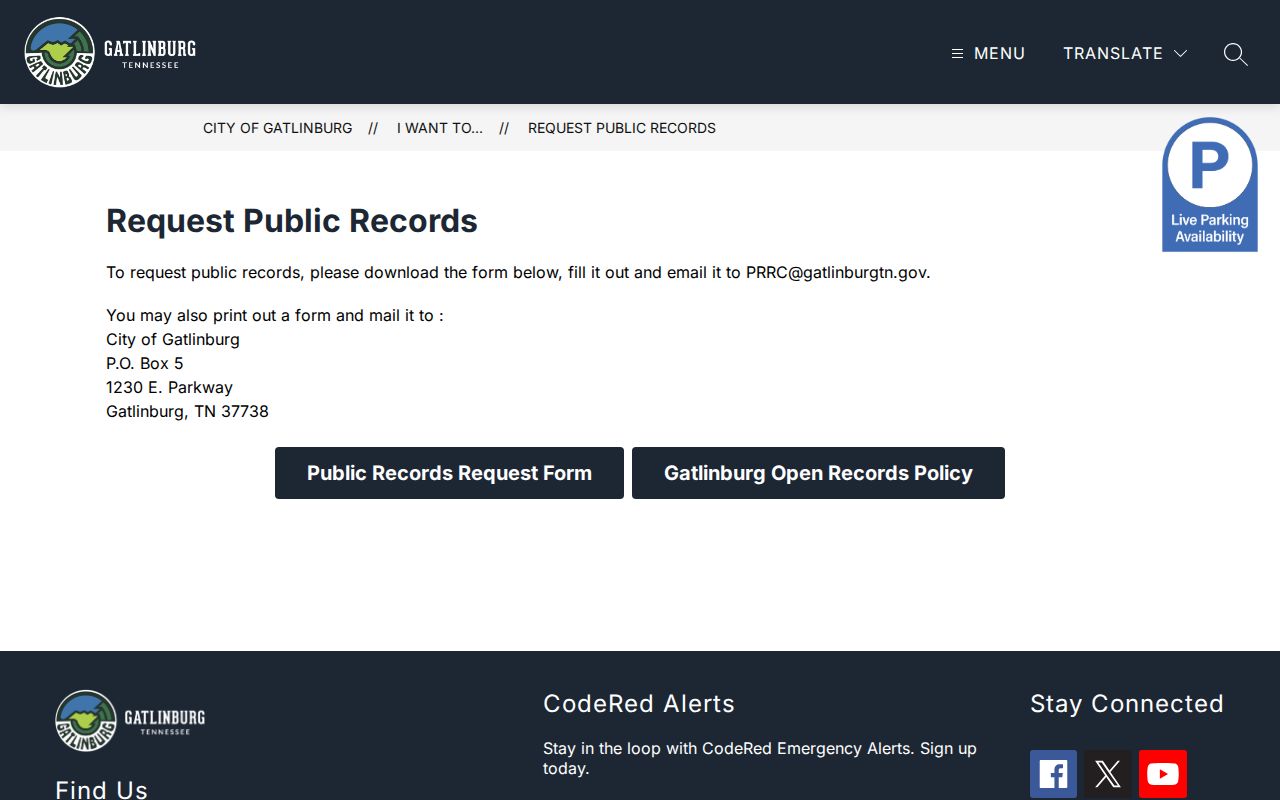The image size is (1280, 800).
Task: Open the YouTube icon in footer
Action: point(1163,774)
